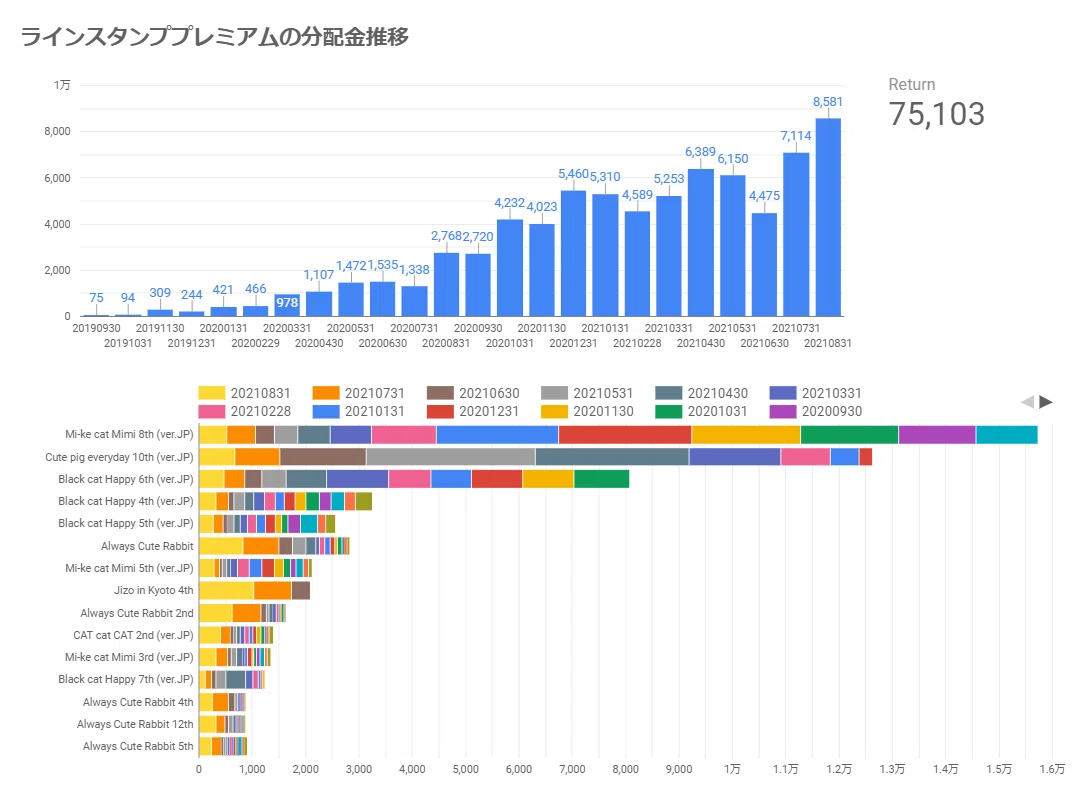Click the 6,150 data label

[733, 159]
